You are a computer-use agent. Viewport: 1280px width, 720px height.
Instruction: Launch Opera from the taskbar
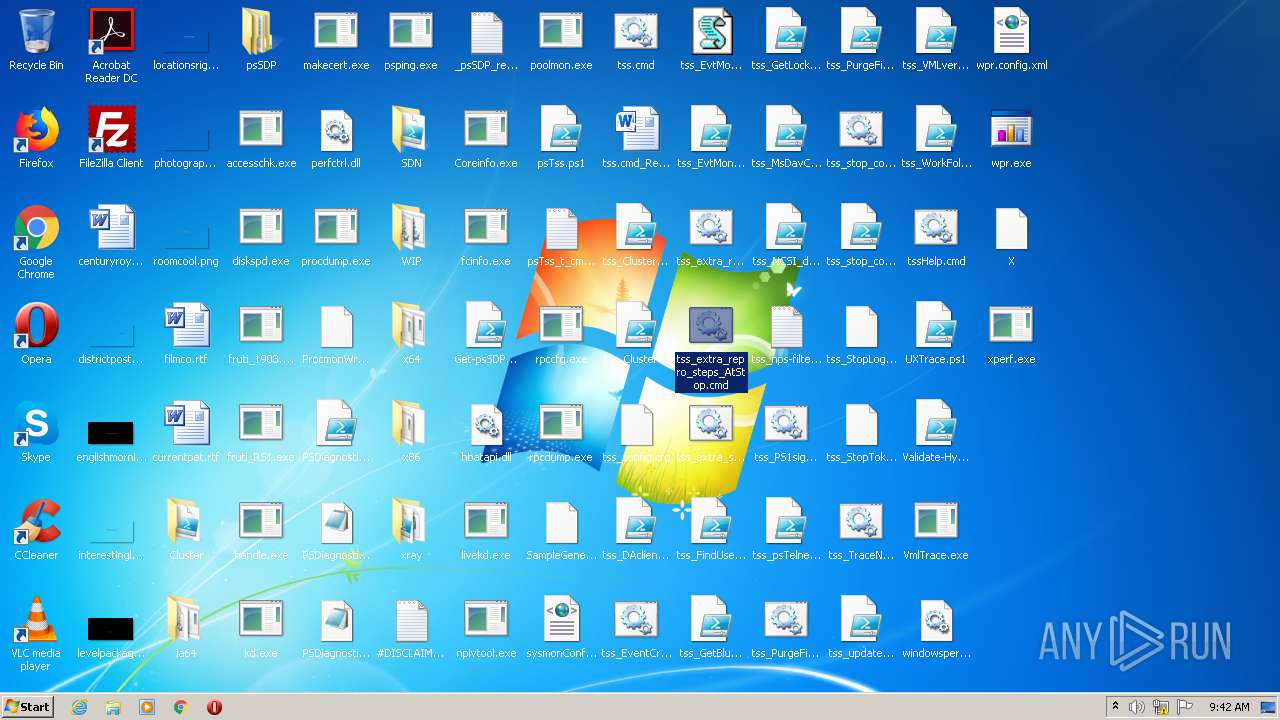(x=214, y=707)
